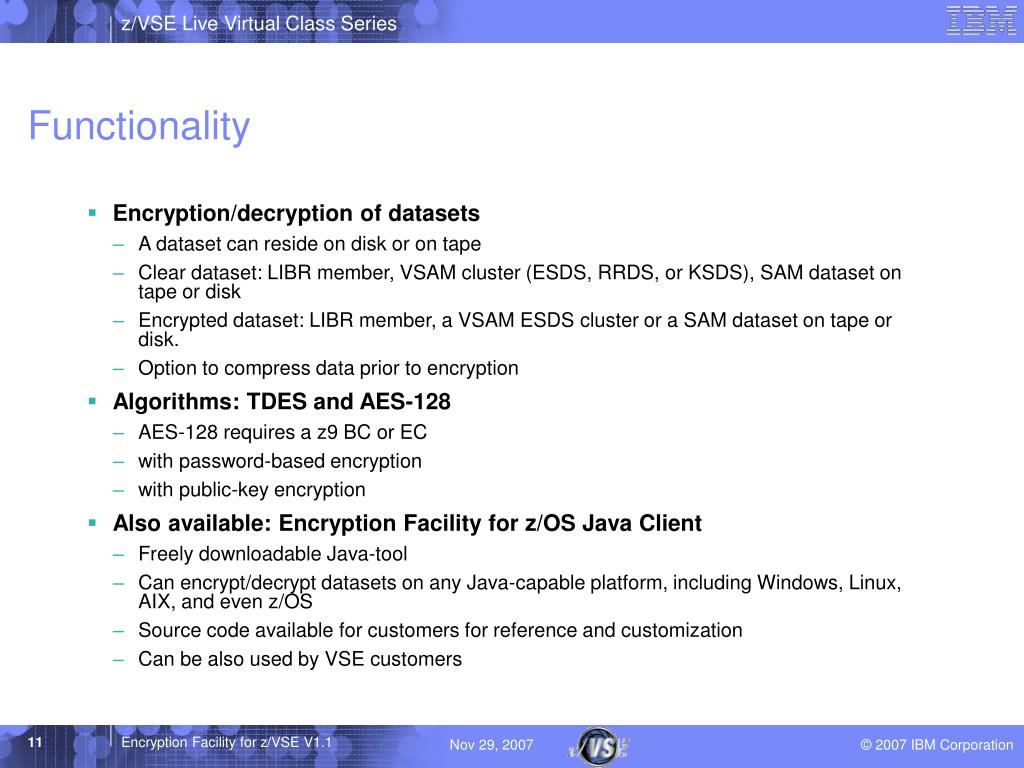The width and height of the screenshot is (1024, 768).
Task: Click the z/VSE logo in footer
Action: (599, 746)
